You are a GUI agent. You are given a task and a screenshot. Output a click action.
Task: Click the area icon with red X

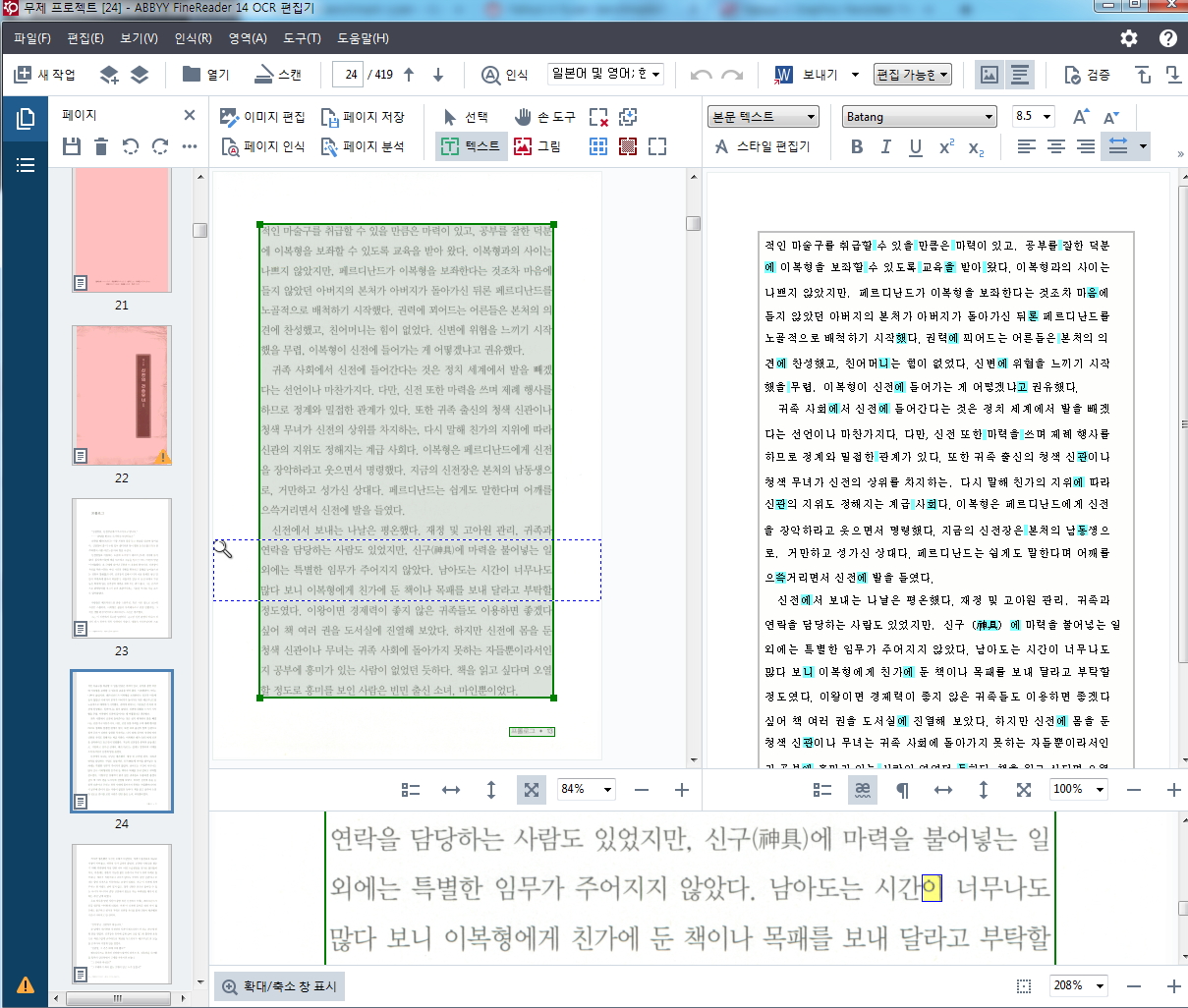point(598,117)
